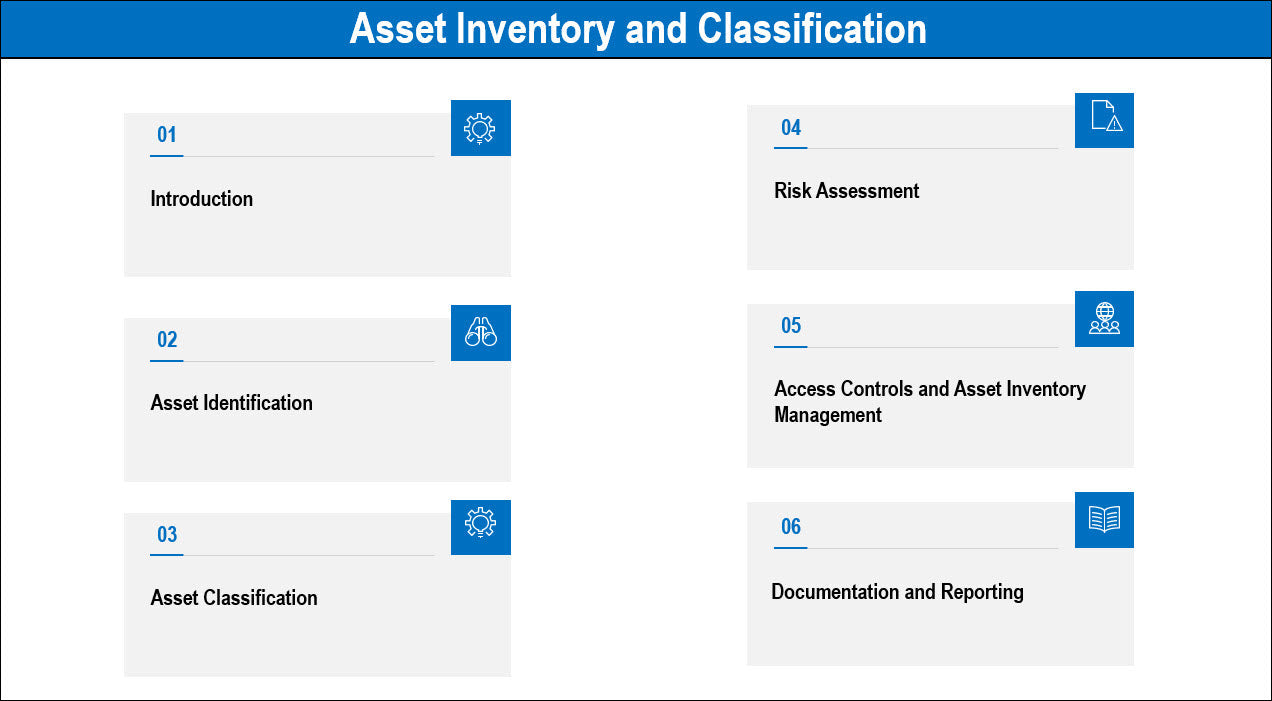Click the number 03 label

coord(166,535)
